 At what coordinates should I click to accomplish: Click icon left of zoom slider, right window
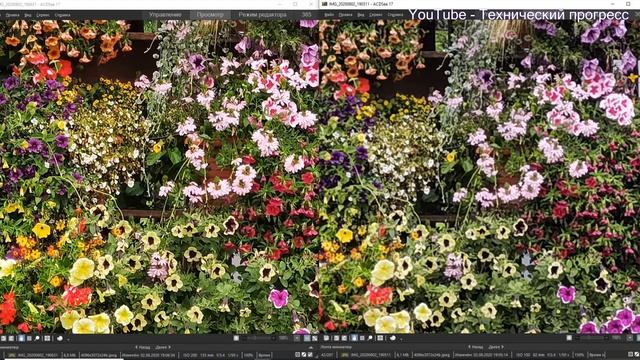coord(569,338)
